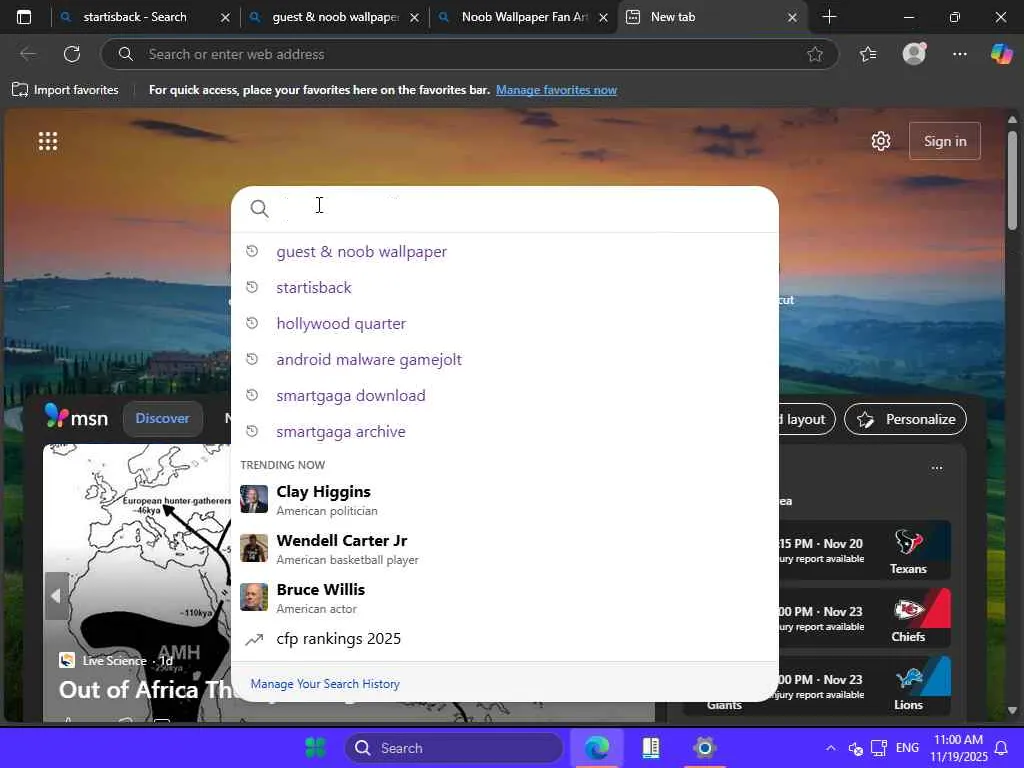
Task: Select suggestion guest & noob wallpaper
Action: 505,251
